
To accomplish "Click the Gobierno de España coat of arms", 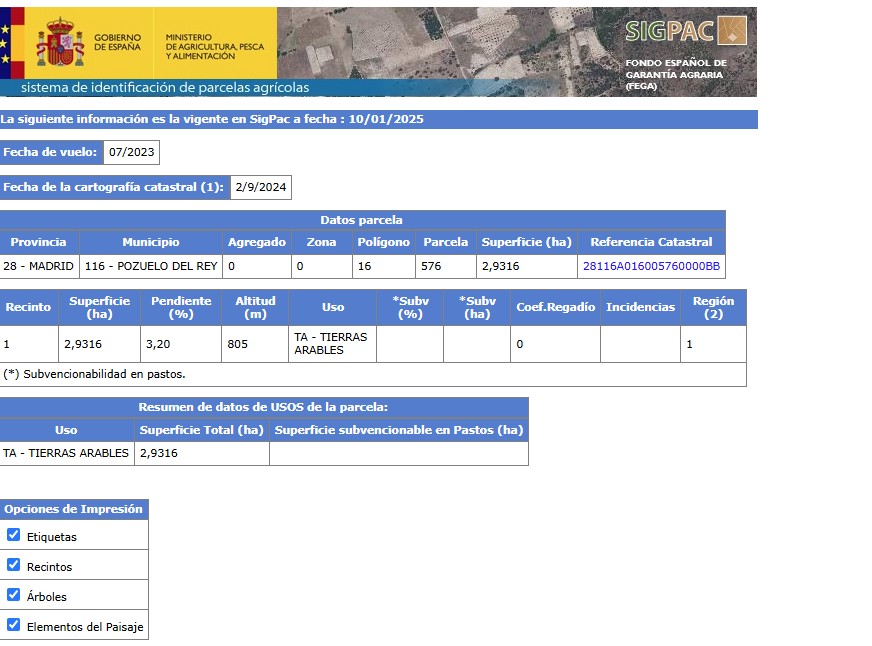I will (x=60, y=42).
